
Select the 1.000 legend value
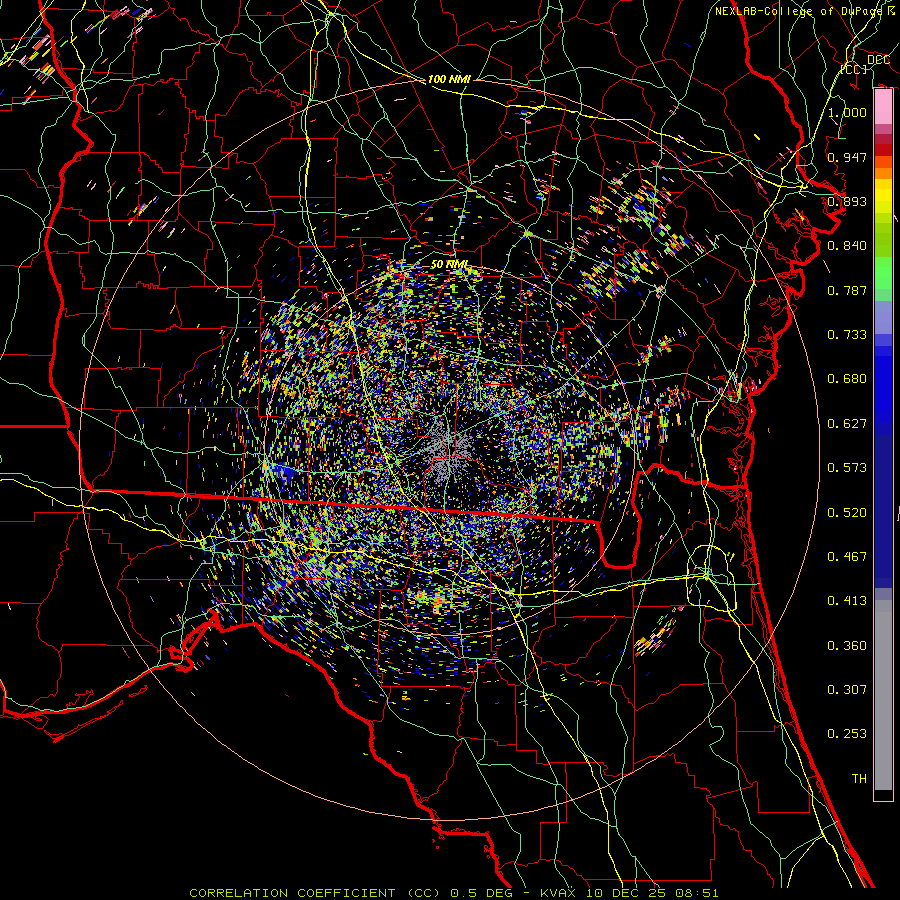point(847,112)
